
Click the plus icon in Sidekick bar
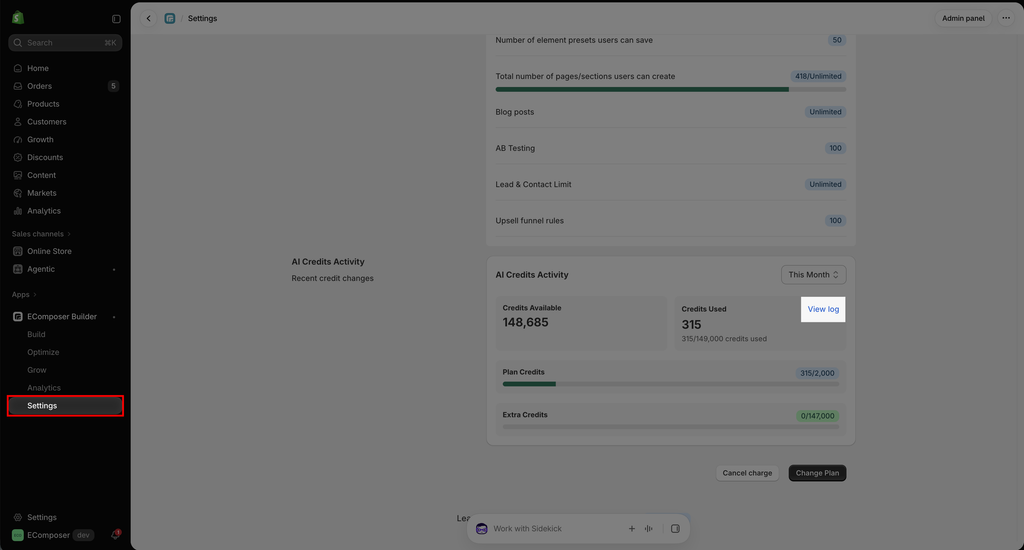pos(632,528)
